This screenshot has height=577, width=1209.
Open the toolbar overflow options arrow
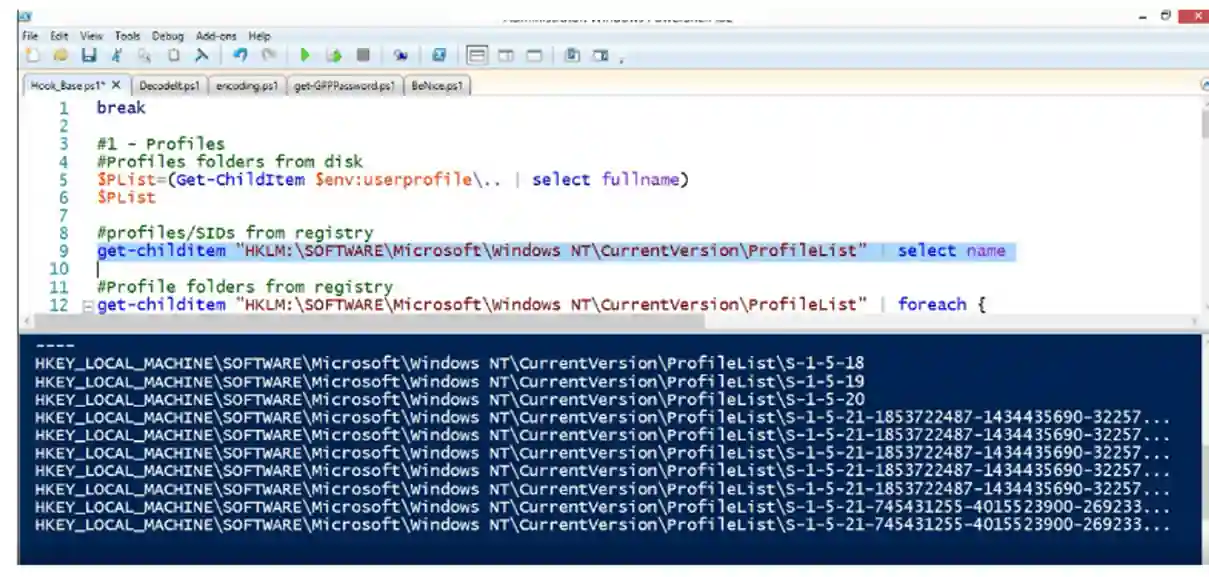point(622,60)
